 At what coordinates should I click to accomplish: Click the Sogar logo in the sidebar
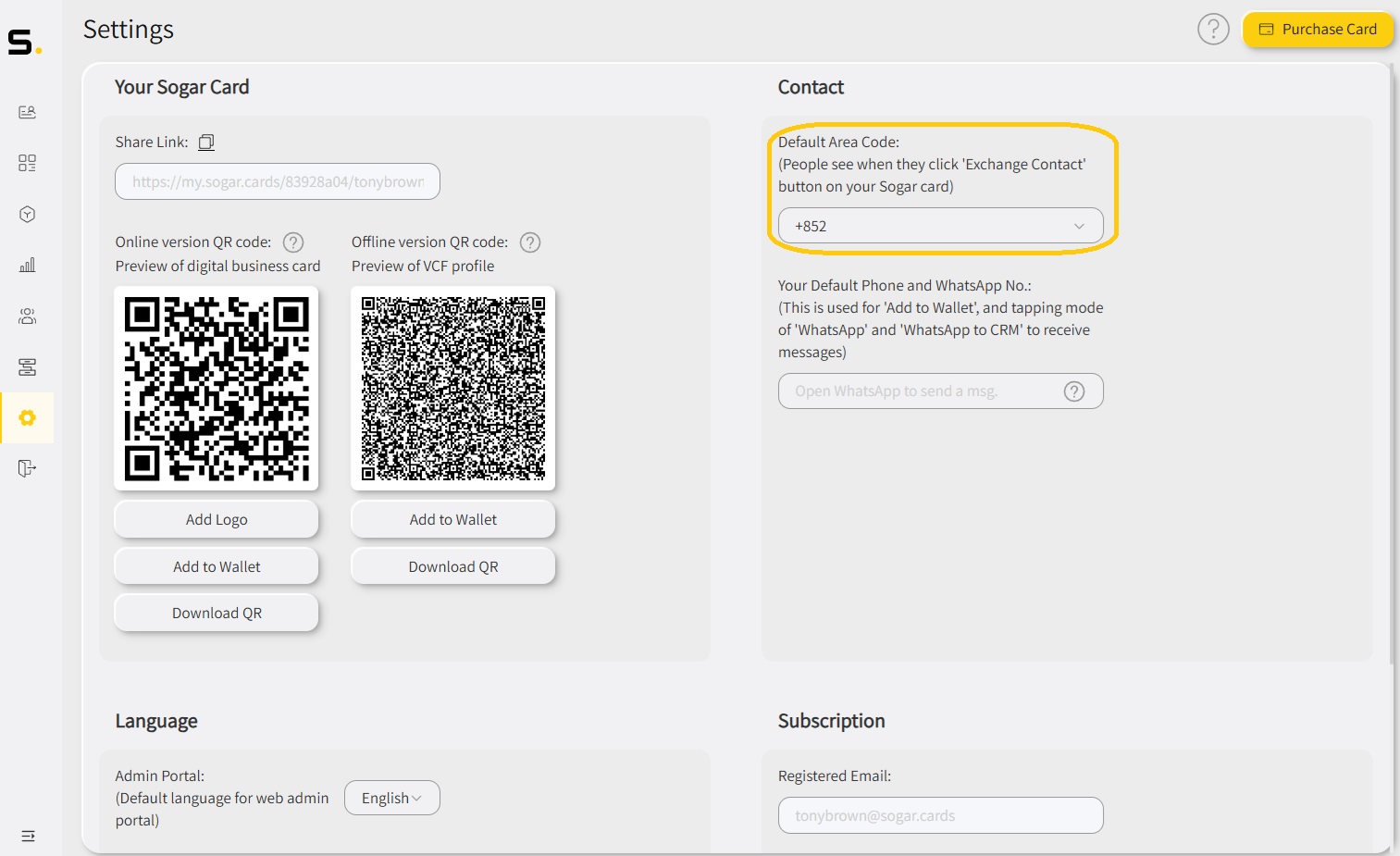pos(24,43)
